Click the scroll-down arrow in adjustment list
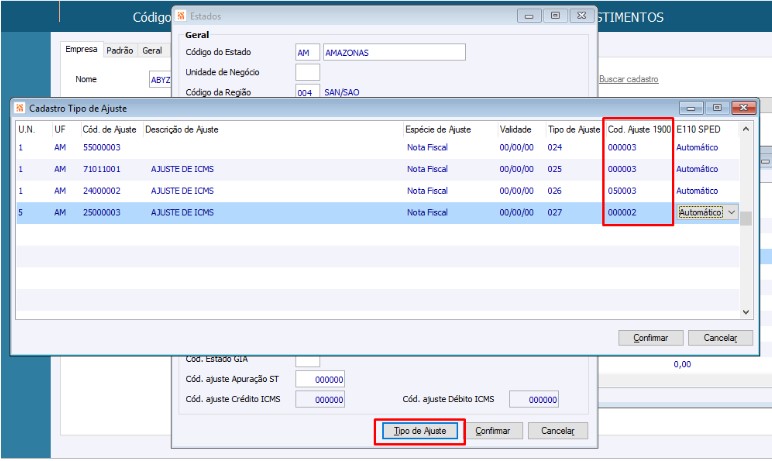 [746, 312]
